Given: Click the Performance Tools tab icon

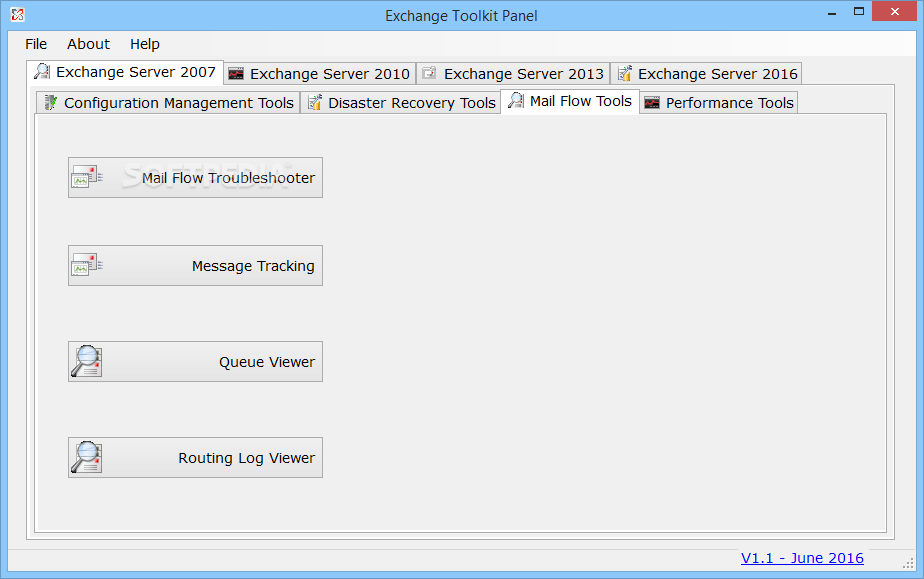Looking at the screenshot, I should (652, 103).
